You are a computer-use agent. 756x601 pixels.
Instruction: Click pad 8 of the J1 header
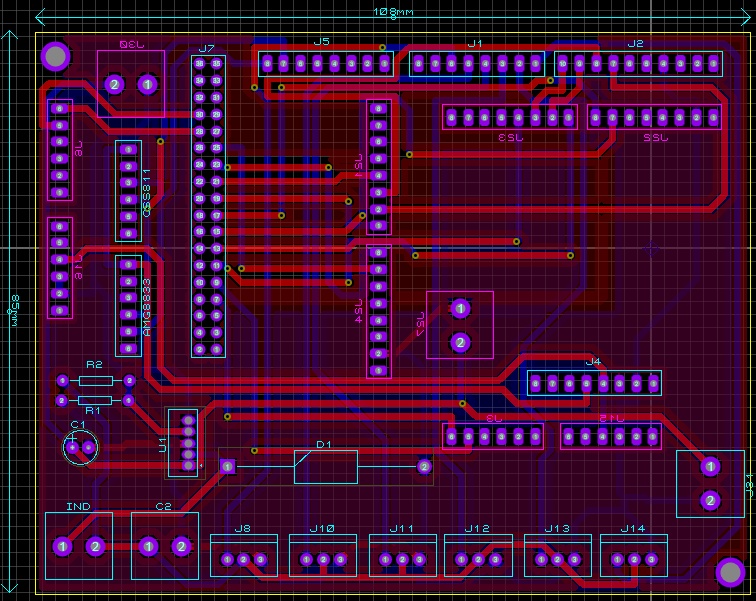click(x=418, y=64)
